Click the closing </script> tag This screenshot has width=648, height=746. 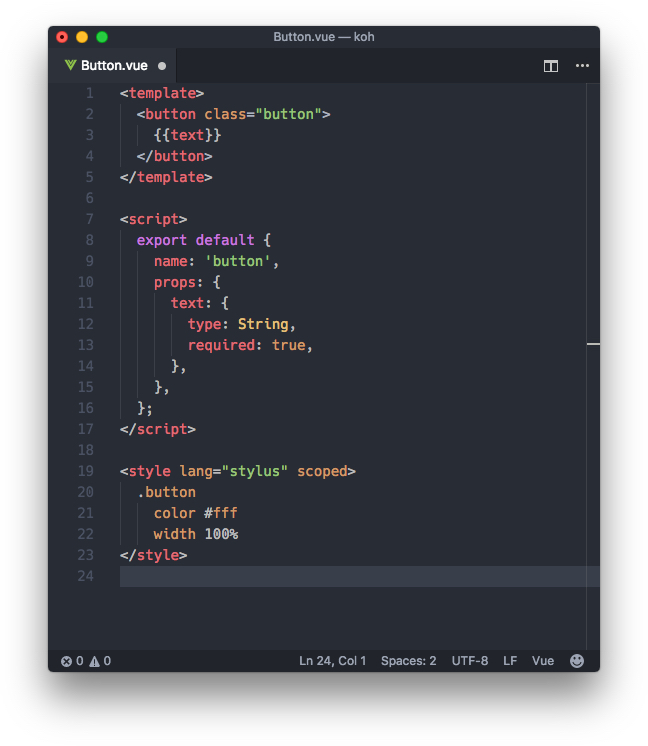coord(157,429)
